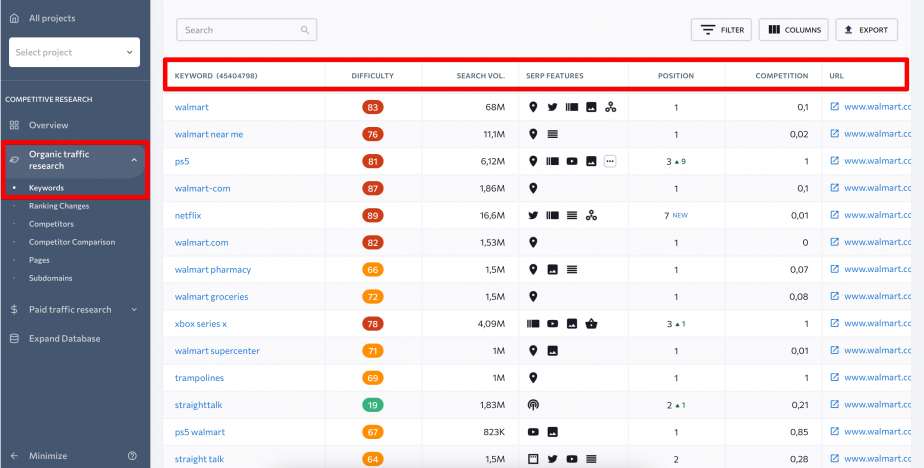924x468 pixels.
Task: Open the walmart-com keyword link
Action: (202, 189)
